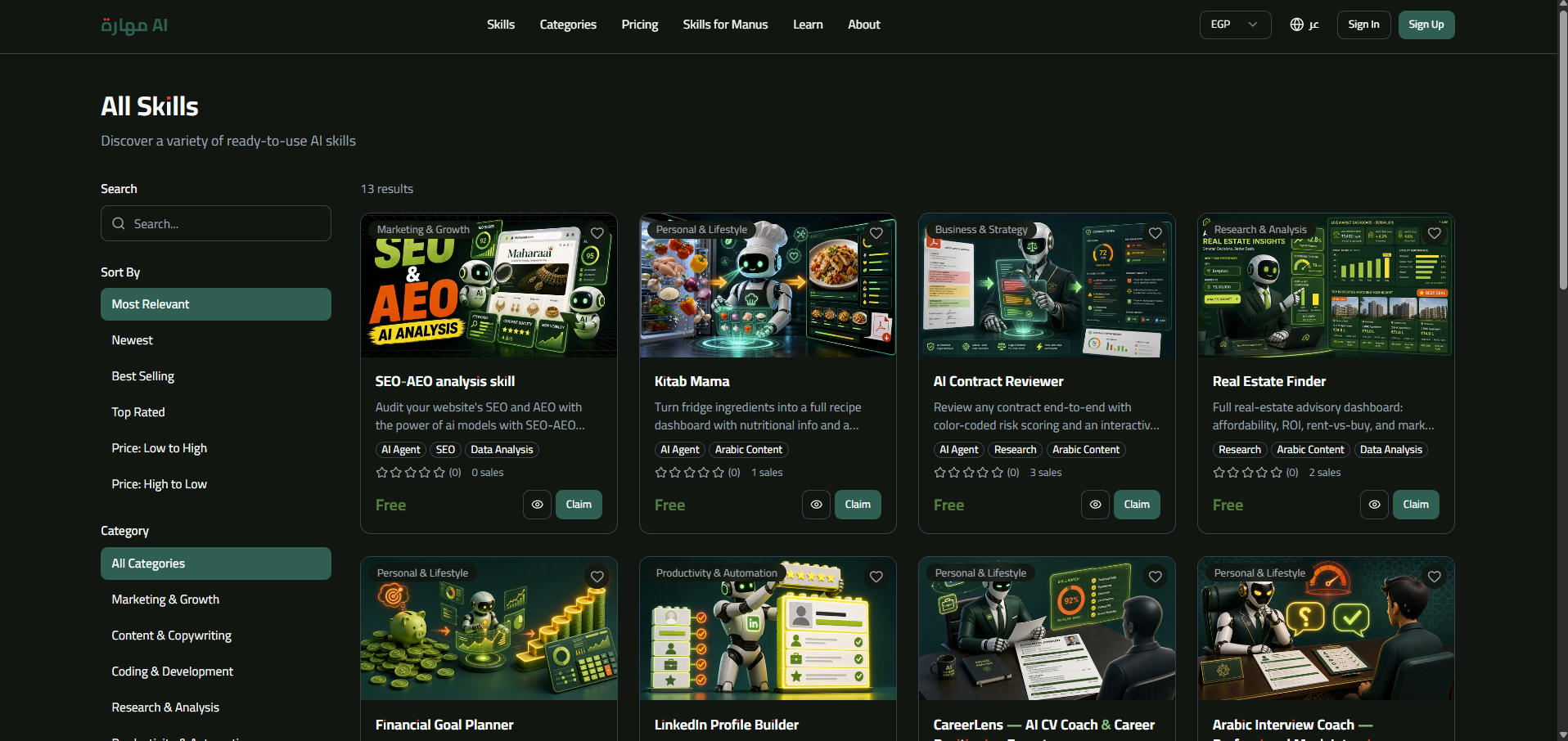This screenshot has width=1568, height=741.
Task: Open the AI Contract Reviewer thumbnail
Action: pos(1047,285)
